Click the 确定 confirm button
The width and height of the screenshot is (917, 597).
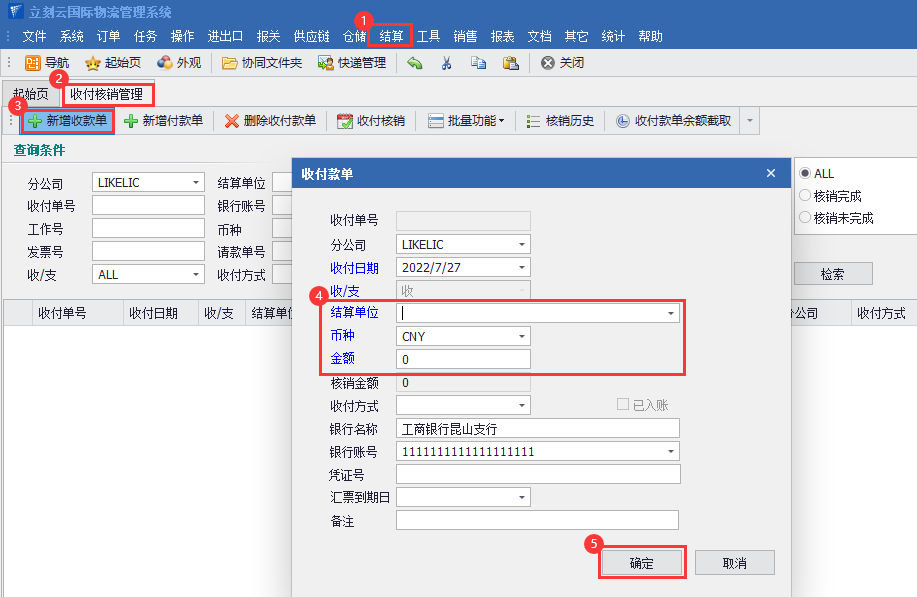tap(642, 563)
